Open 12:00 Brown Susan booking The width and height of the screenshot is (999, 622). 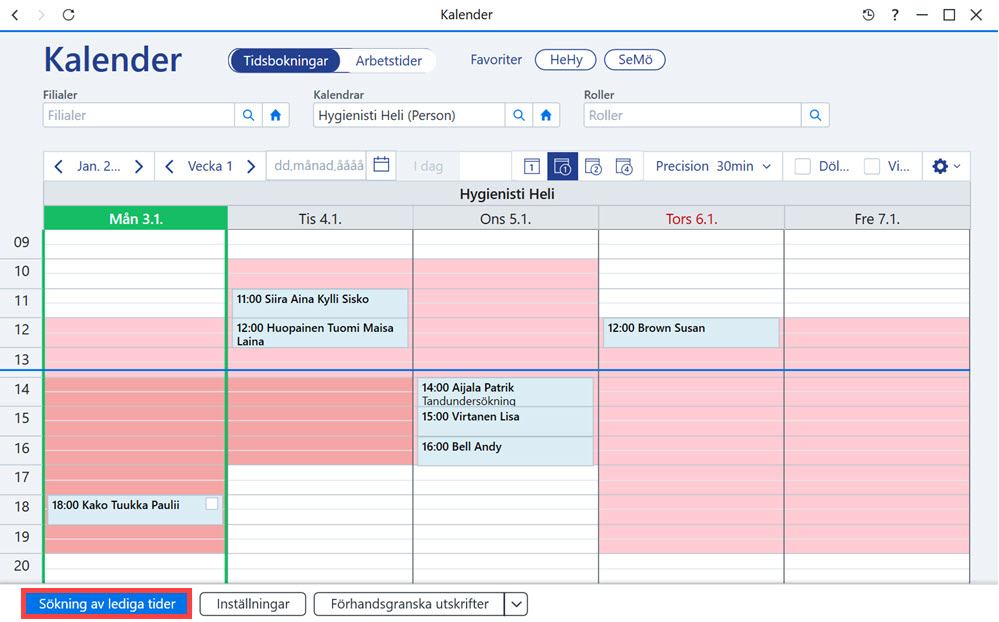pos(691,333)
